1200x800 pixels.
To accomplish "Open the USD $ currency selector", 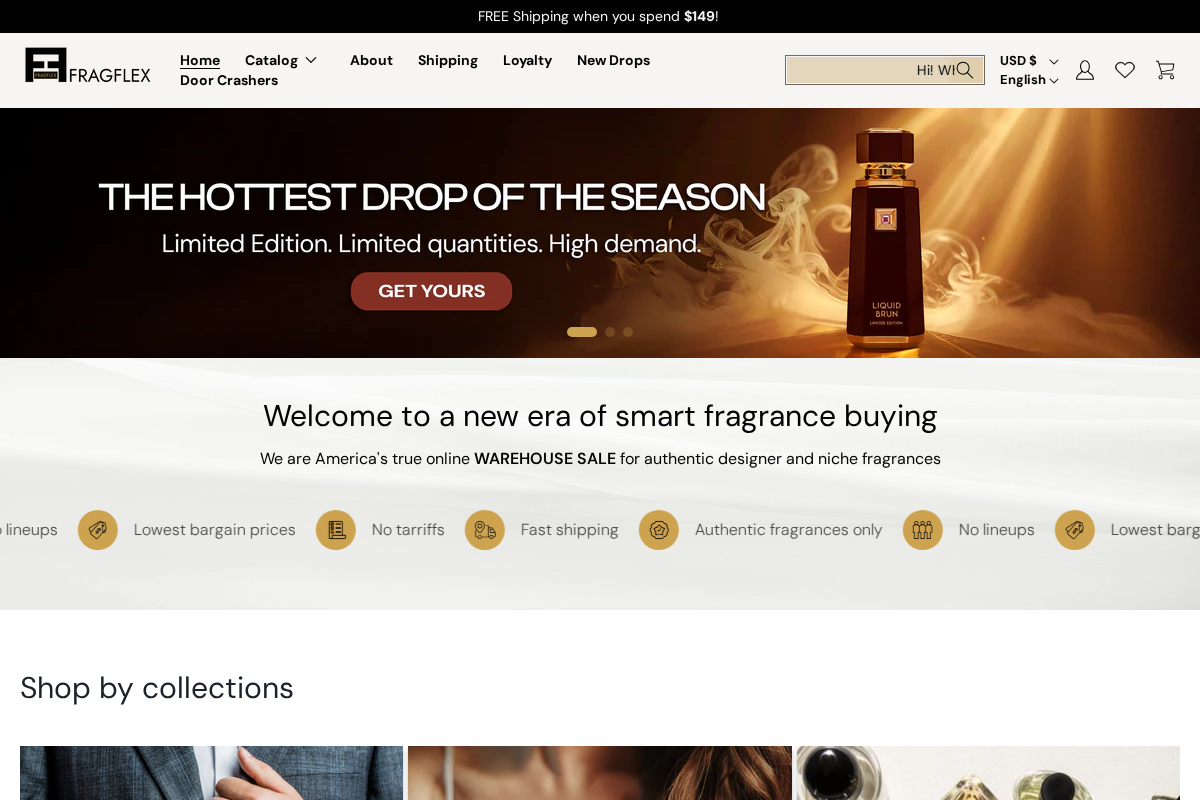I will (1027, 60).
